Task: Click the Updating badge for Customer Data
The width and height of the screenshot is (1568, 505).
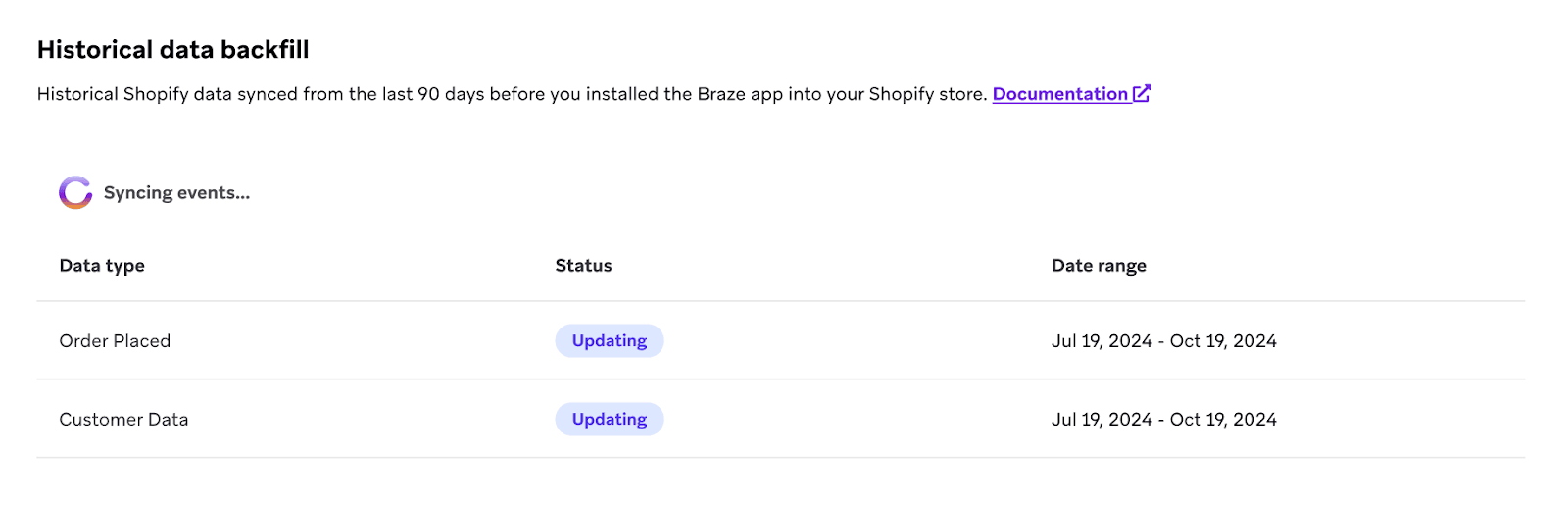Action: (x=610, y=420)
